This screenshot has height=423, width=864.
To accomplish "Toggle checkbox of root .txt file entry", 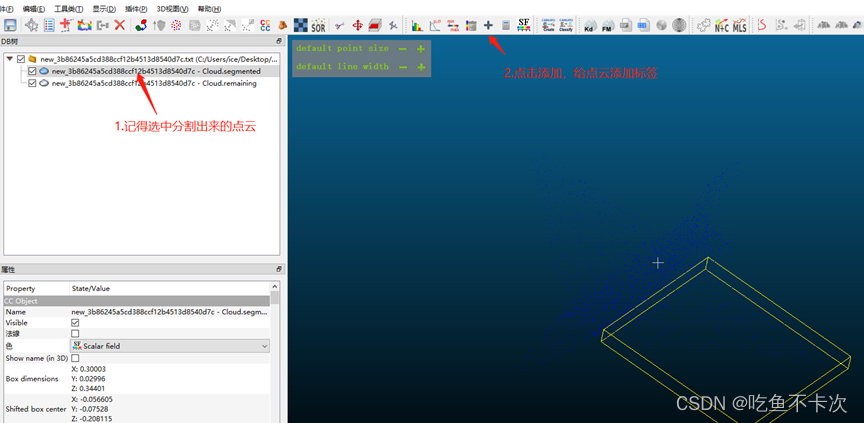I will pos(21,58).
